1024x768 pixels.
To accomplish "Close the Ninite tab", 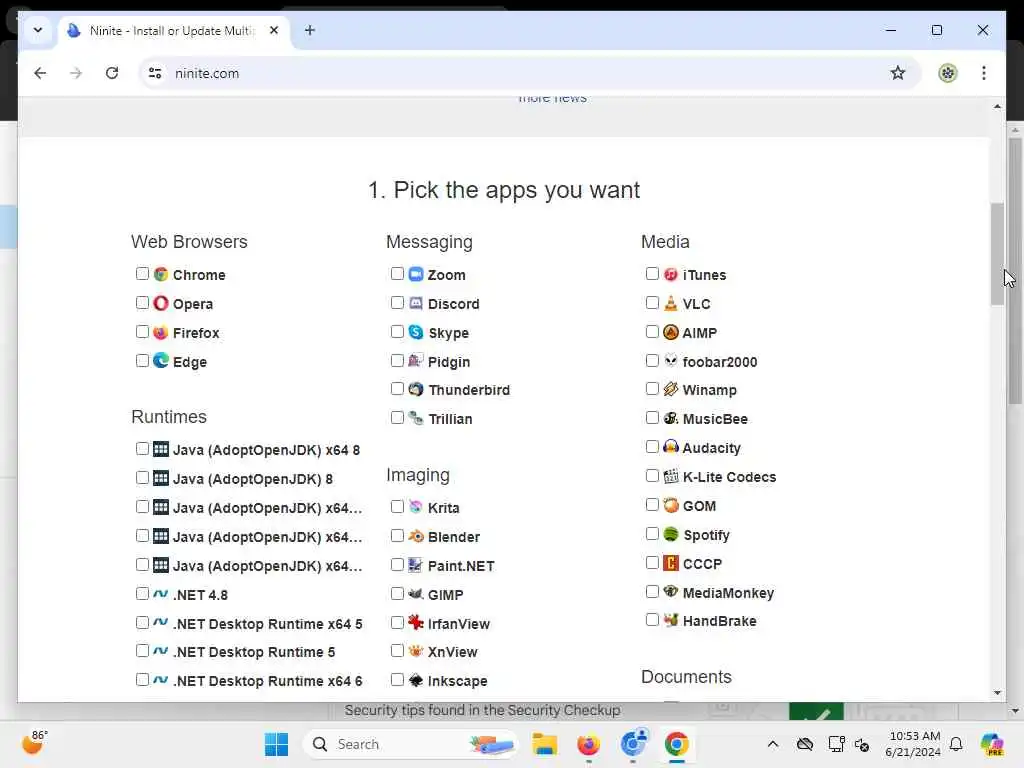I will point(274,30).
